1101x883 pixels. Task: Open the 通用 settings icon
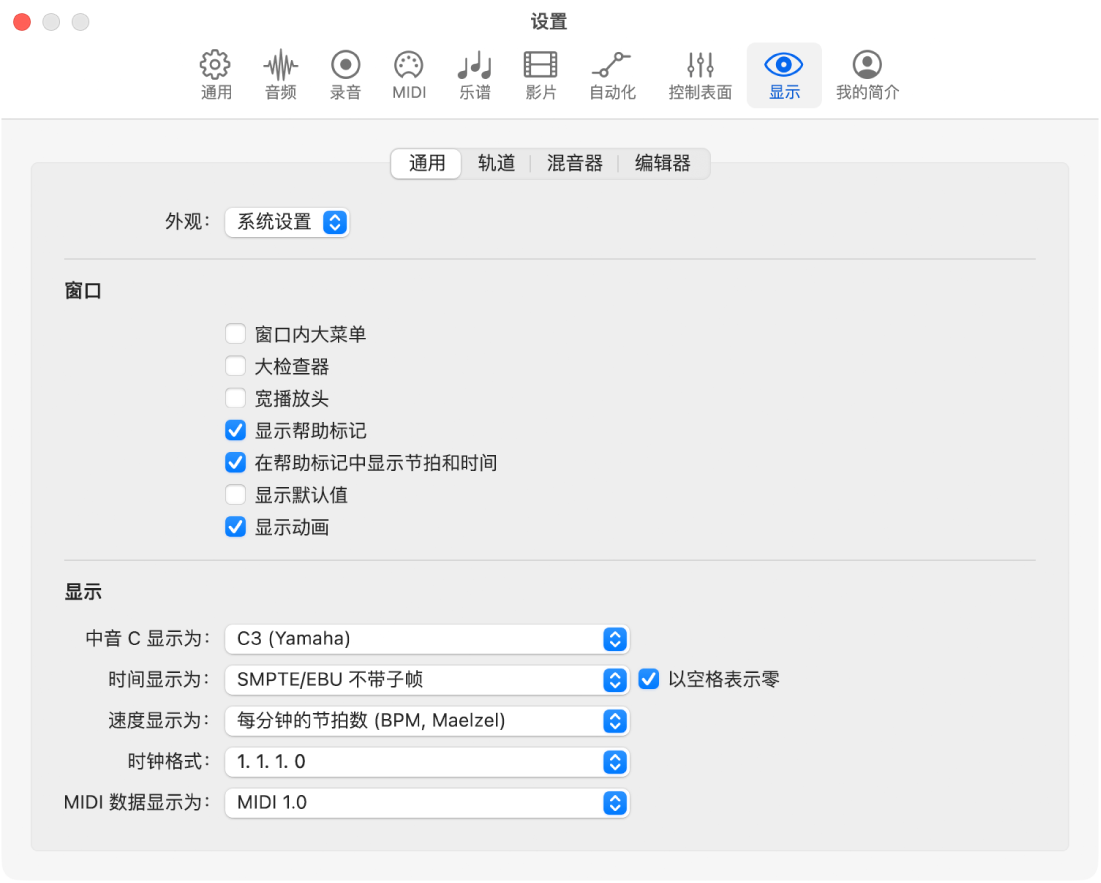215,74
